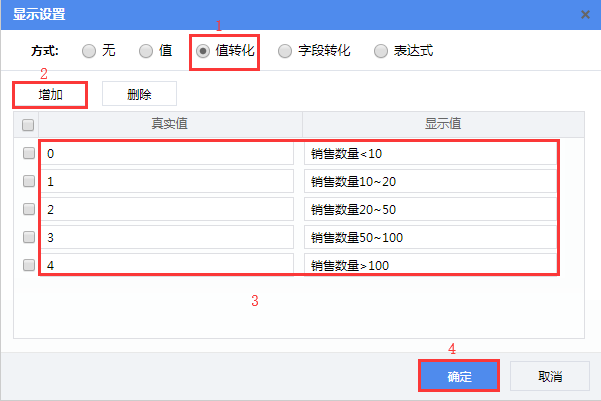601x401 pixels.
Task: Select the 无 radio option
Action: coord(90,50)
